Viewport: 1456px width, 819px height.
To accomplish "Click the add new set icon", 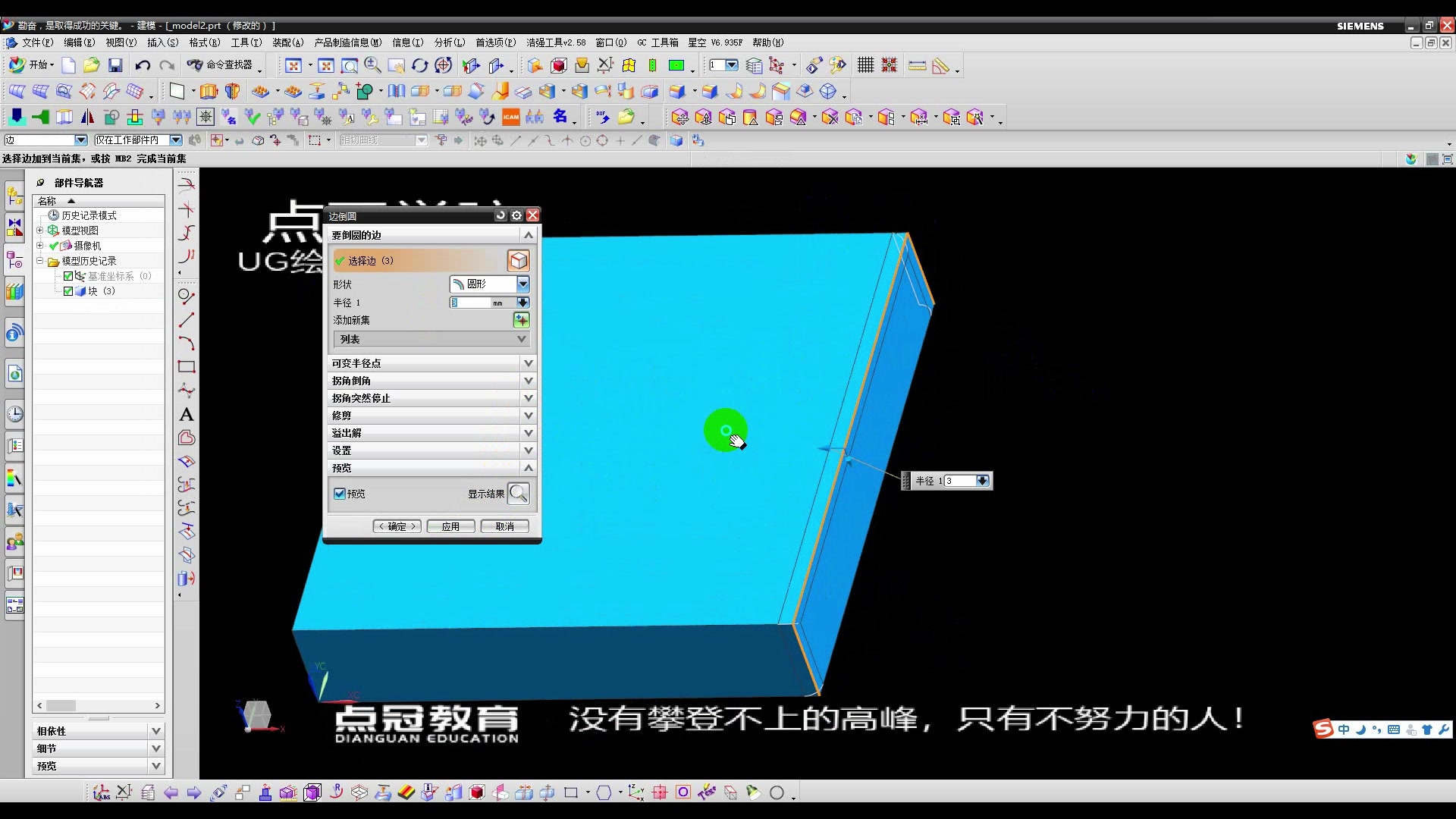I will 521,320.
